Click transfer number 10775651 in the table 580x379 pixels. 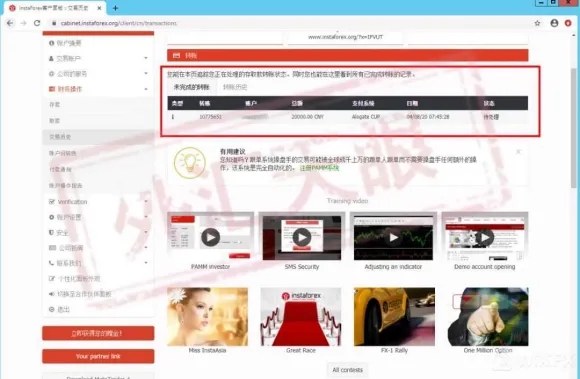click(210, 117)
